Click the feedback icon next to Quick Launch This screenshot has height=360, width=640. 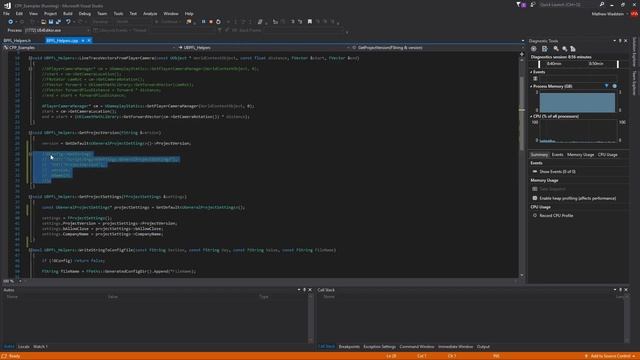[533, 4]
